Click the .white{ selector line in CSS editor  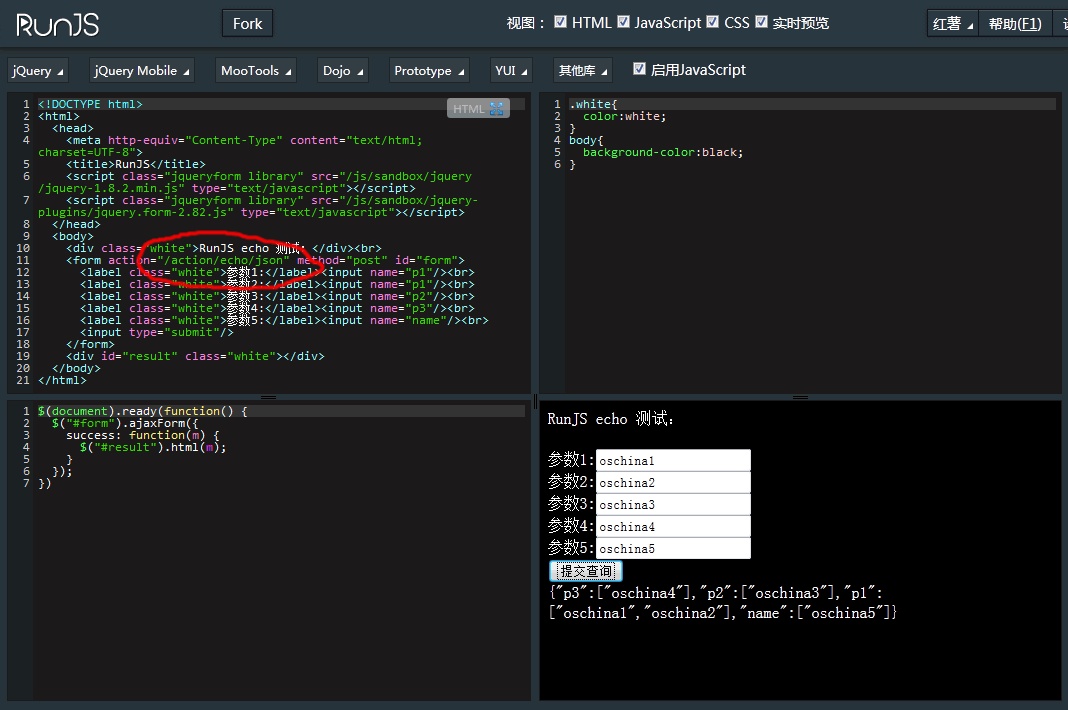[593, 104]
